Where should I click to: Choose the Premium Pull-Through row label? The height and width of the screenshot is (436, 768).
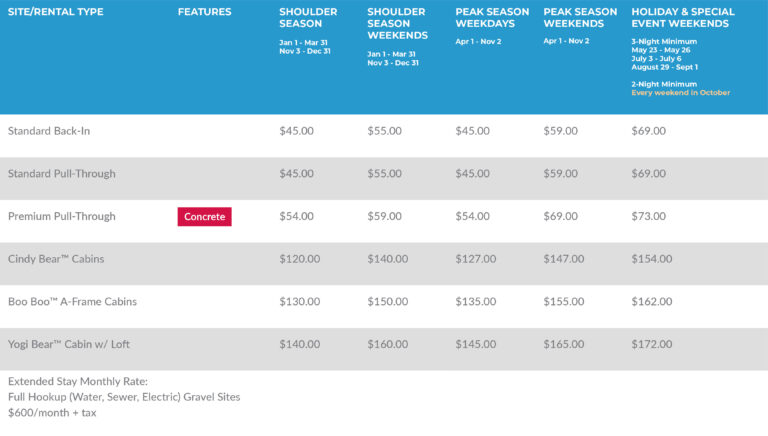(x=61, y=216)
